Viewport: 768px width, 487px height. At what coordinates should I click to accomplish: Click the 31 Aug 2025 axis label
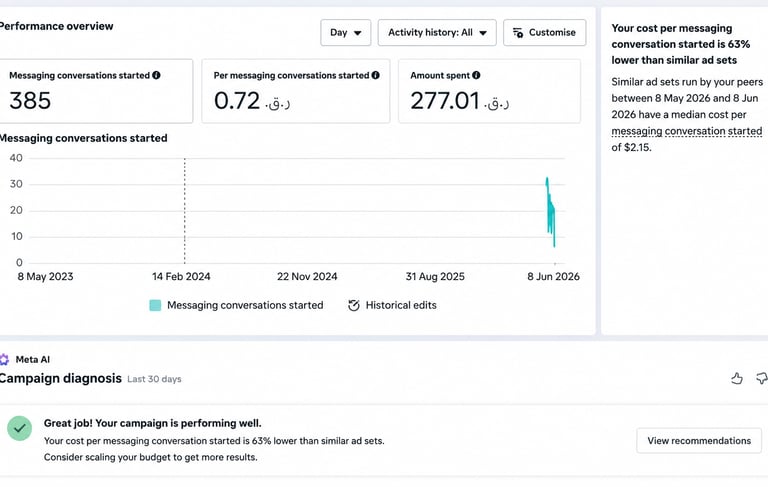coord(435,277)
